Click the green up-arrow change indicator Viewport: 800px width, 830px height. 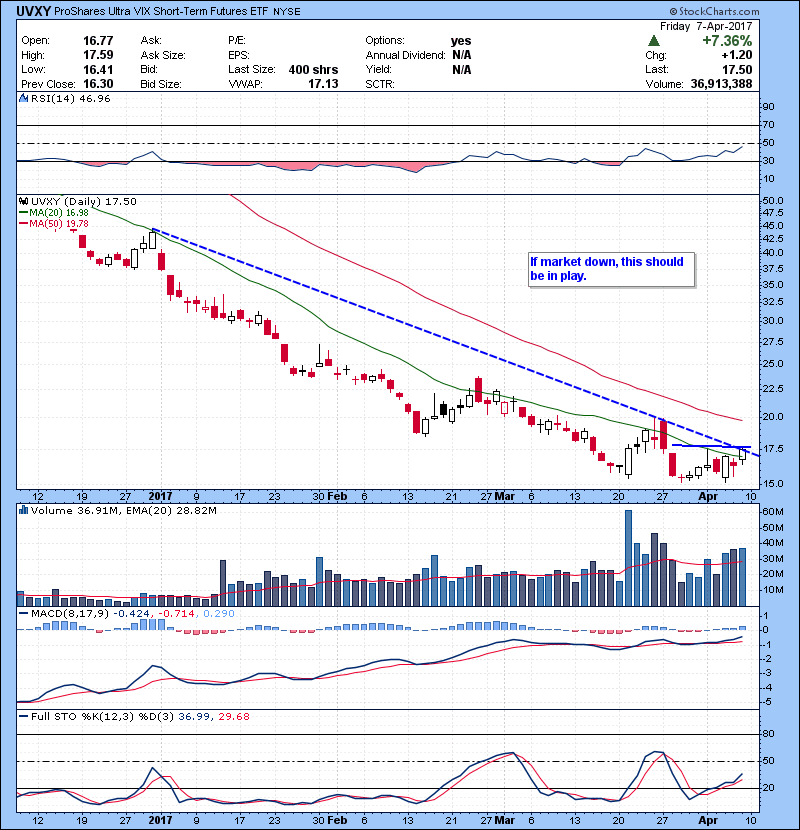point(653,41)
